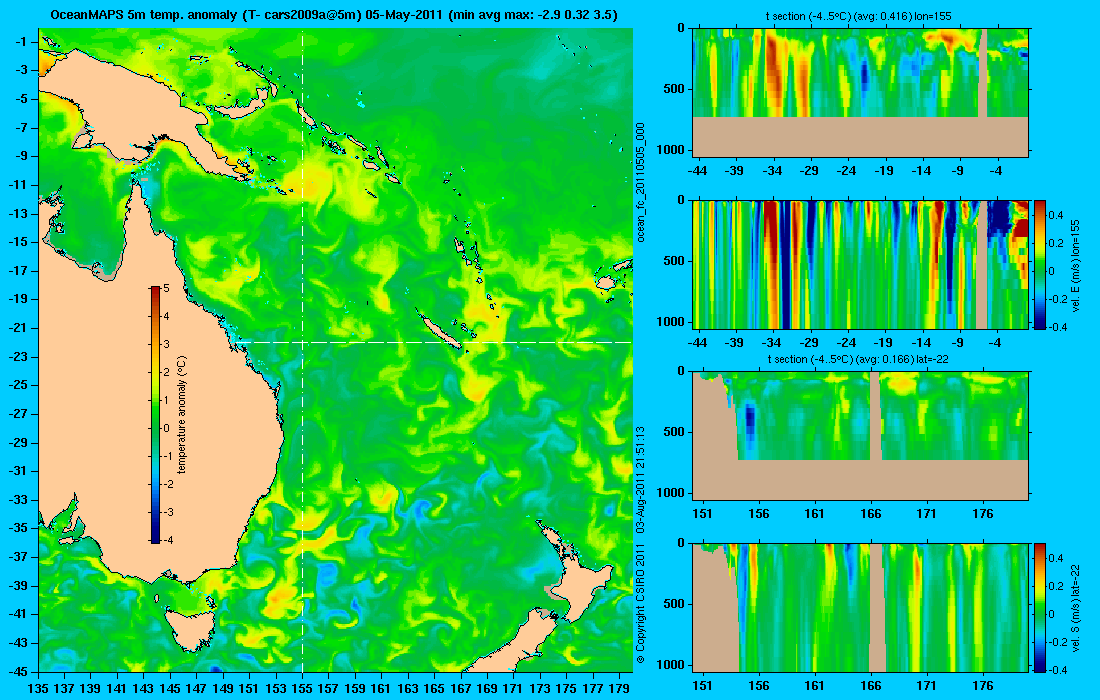Click New Caledonia island on the map
1100x700 pixels.
click(441, 331)
